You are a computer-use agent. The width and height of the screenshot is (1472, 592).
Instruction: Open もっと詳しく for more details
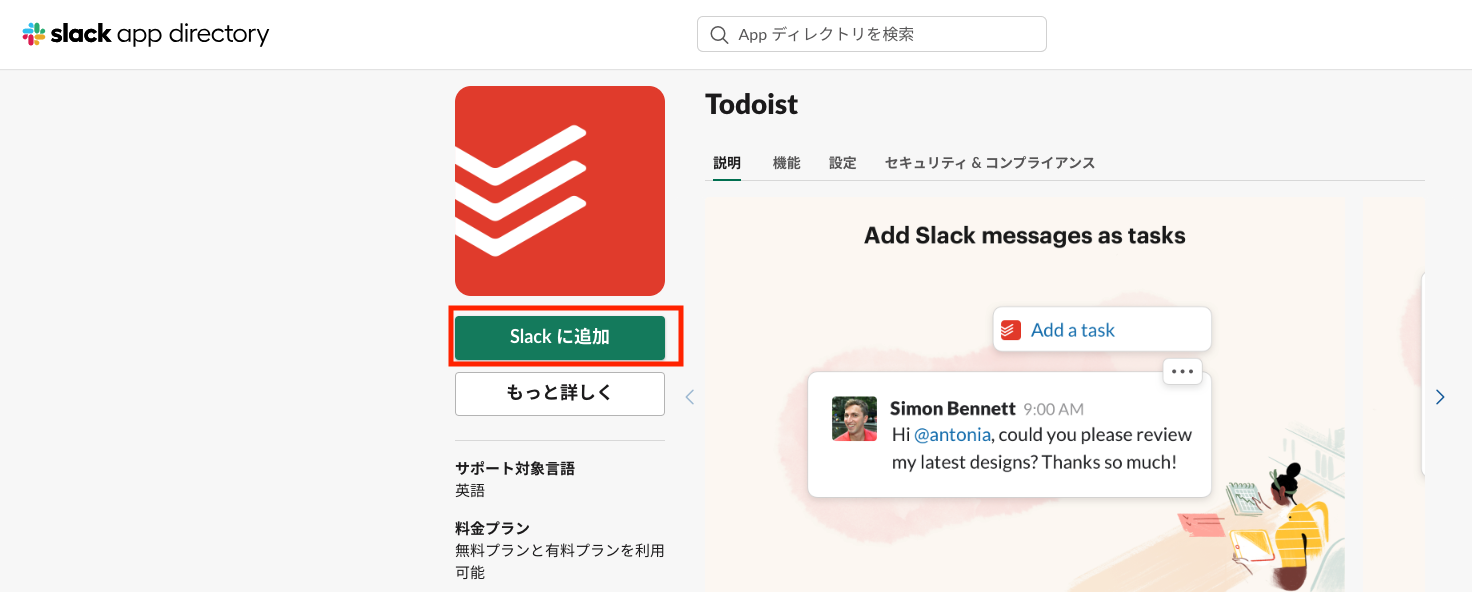(559, 393)
